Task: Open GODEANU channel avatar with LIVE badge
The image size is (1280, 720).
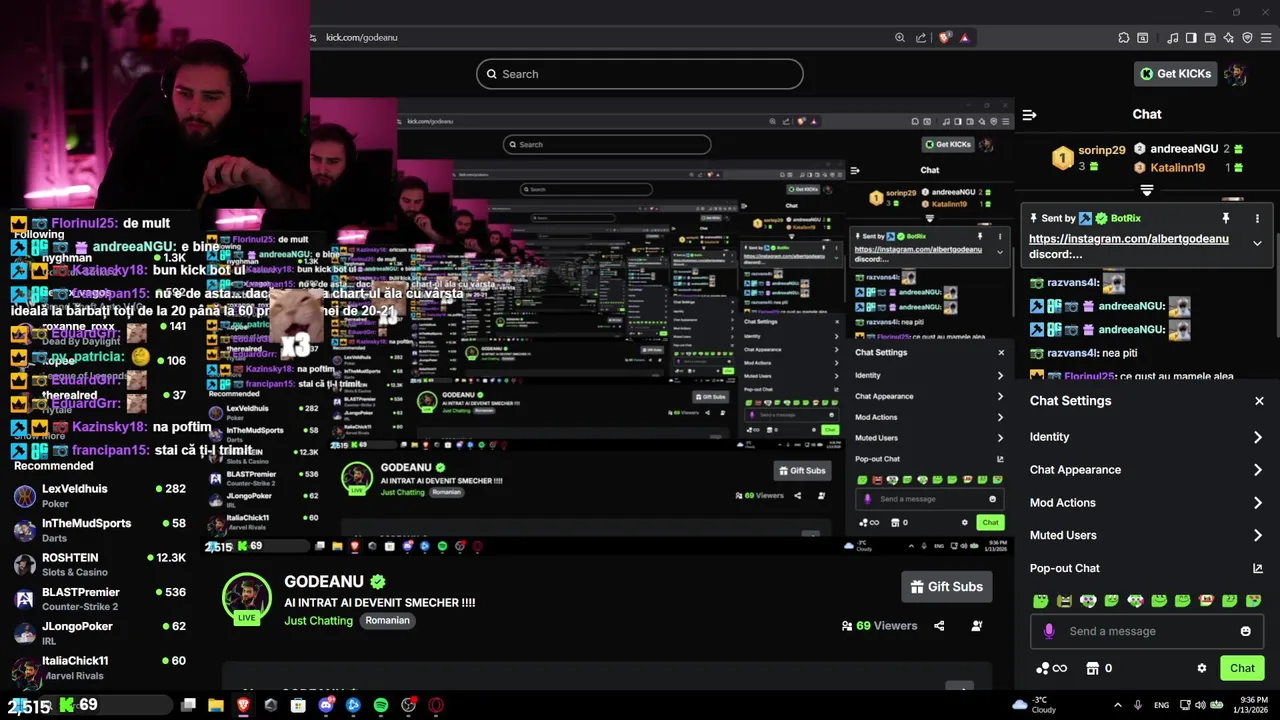Action: tap(247, 599)
